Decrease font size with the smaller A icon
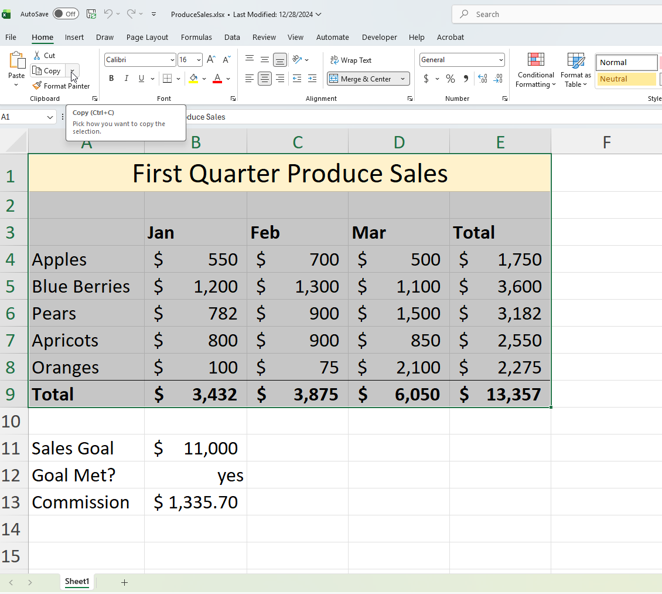 [x=226, y=60]
